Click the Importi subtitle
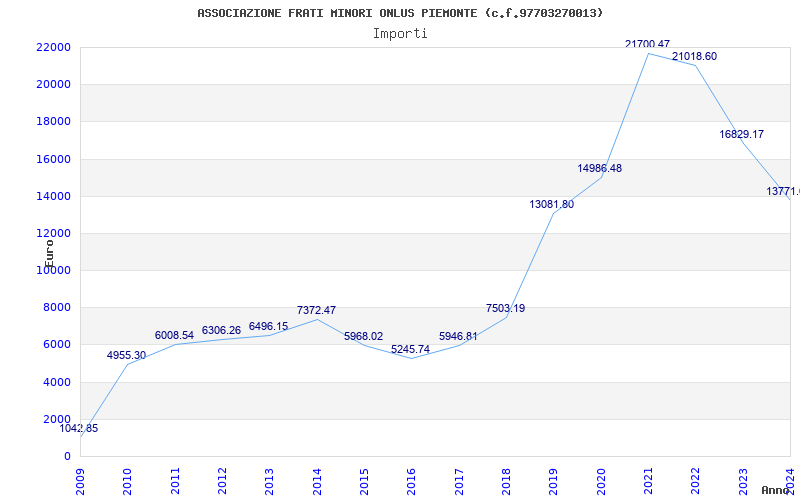The width and height of the screenshot is (800, 500). pyautogui.click(x=400, y=34)
